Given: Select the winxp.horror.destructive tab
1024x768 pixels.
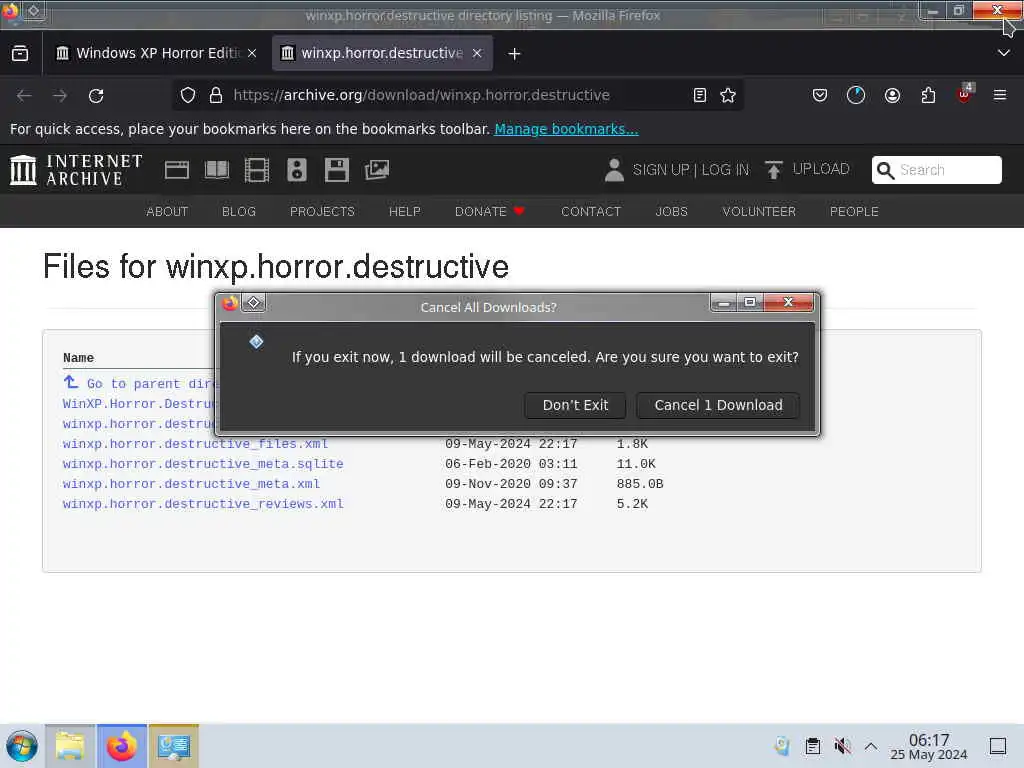Looking at the screenshot, I should point(382,53).
